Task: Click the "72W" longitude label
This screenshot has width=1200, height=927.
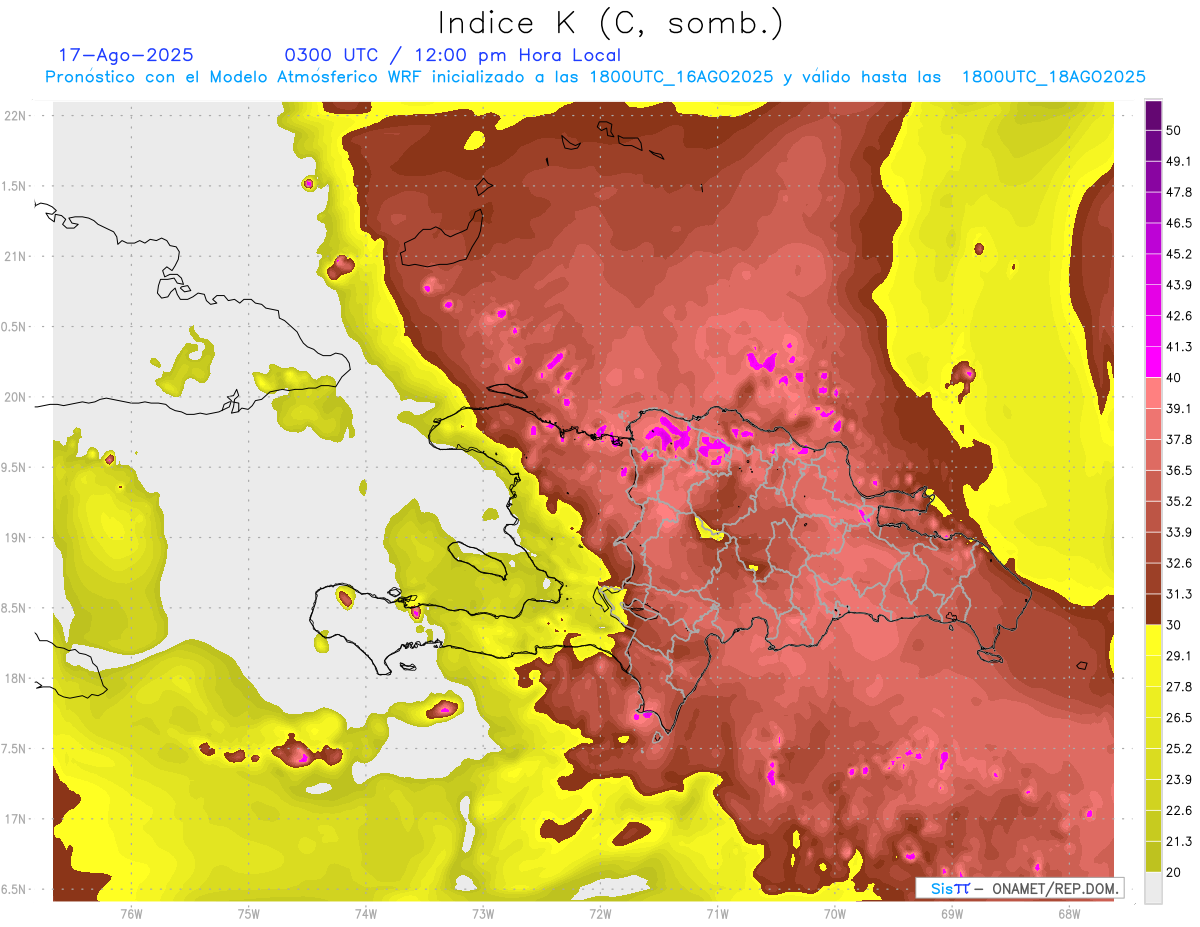Action: 600,912
